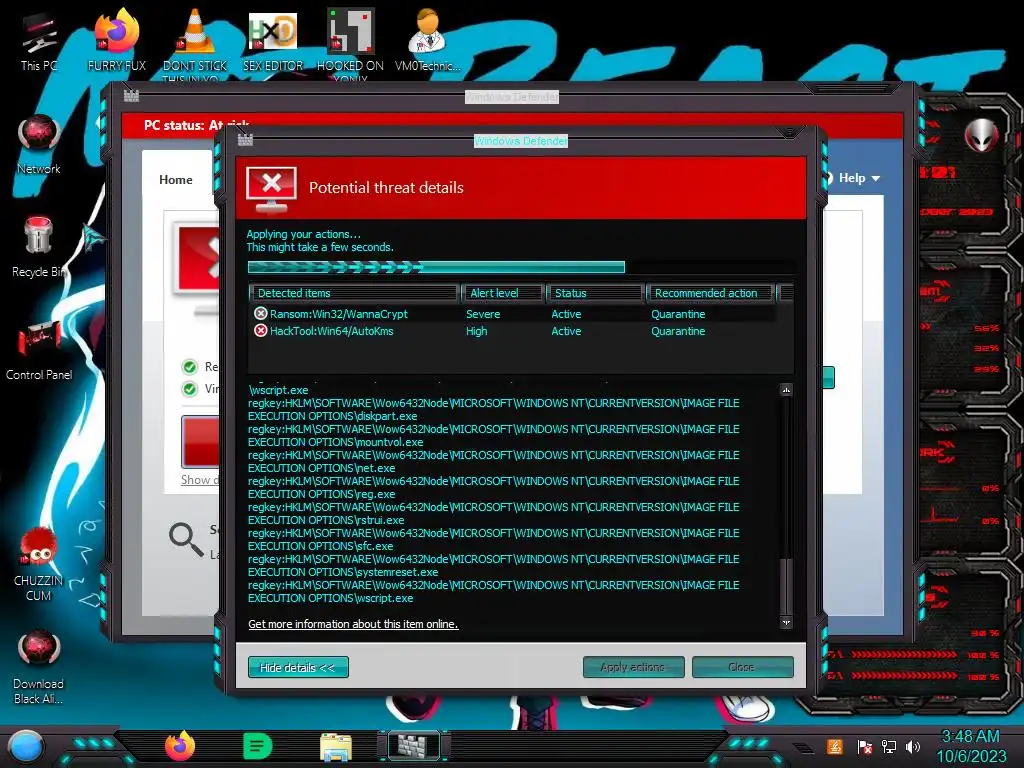1024x768 pixels.
Task: Click the threat dialog title bar menu icon
Action: [x=246, y=140]
